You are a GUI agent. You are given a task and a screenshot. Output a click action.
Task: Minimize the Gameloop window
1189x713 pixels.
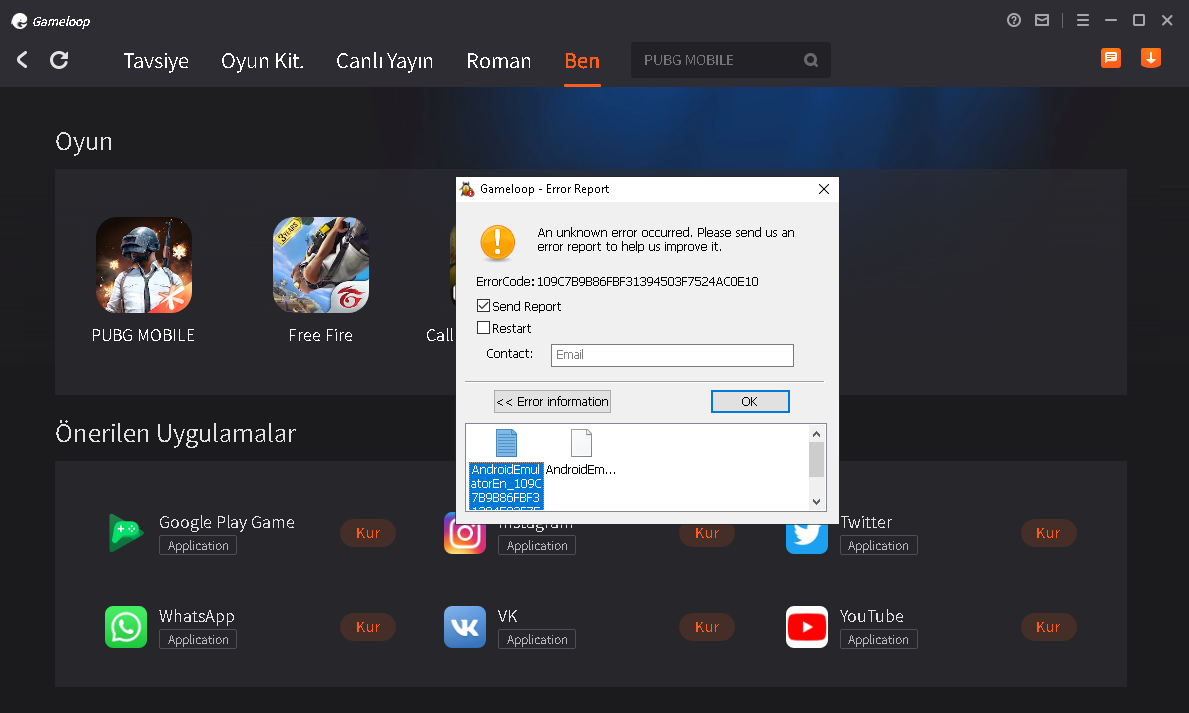point(1111,20)
